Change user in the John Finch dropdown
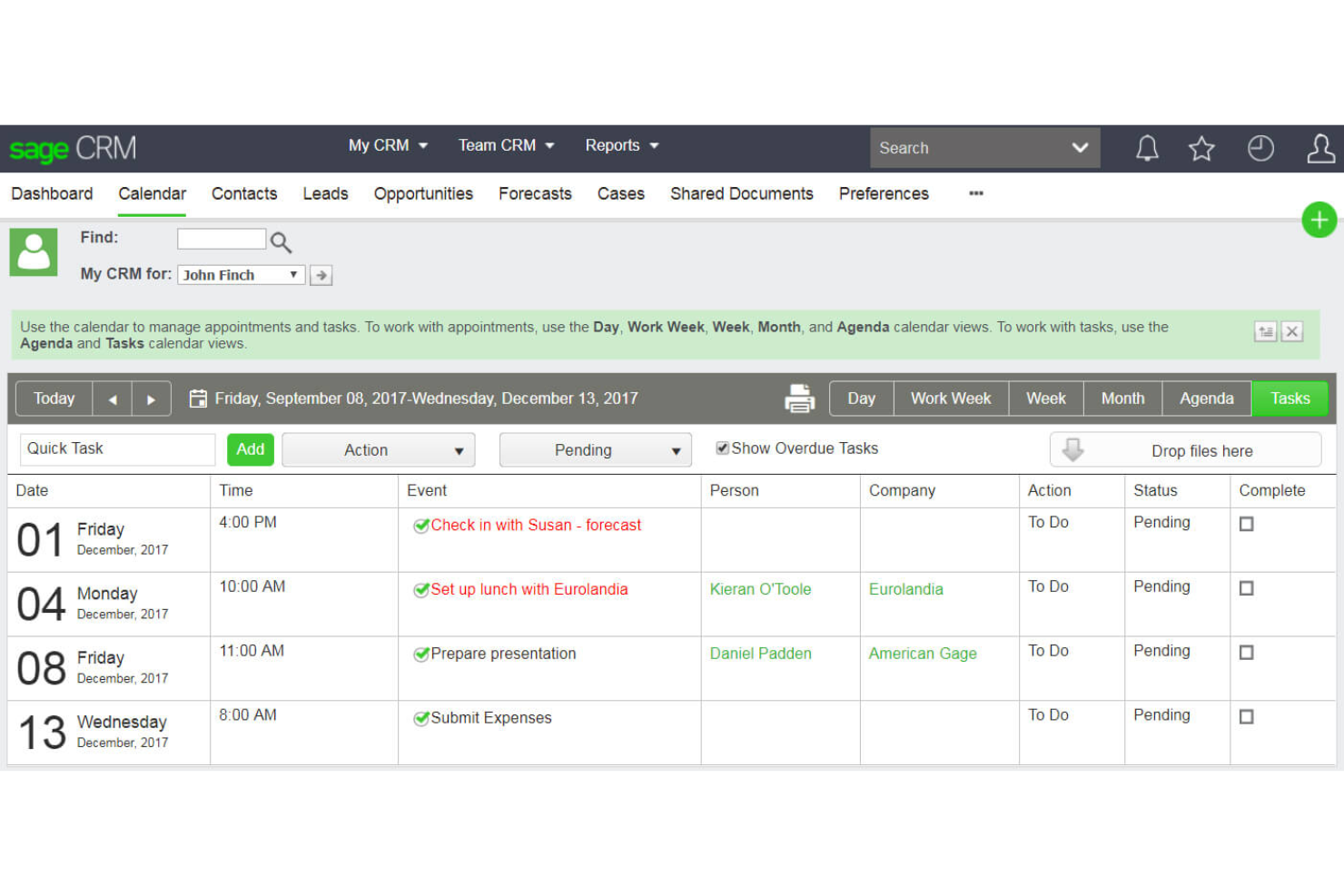1344x896 pixels. 241,274
